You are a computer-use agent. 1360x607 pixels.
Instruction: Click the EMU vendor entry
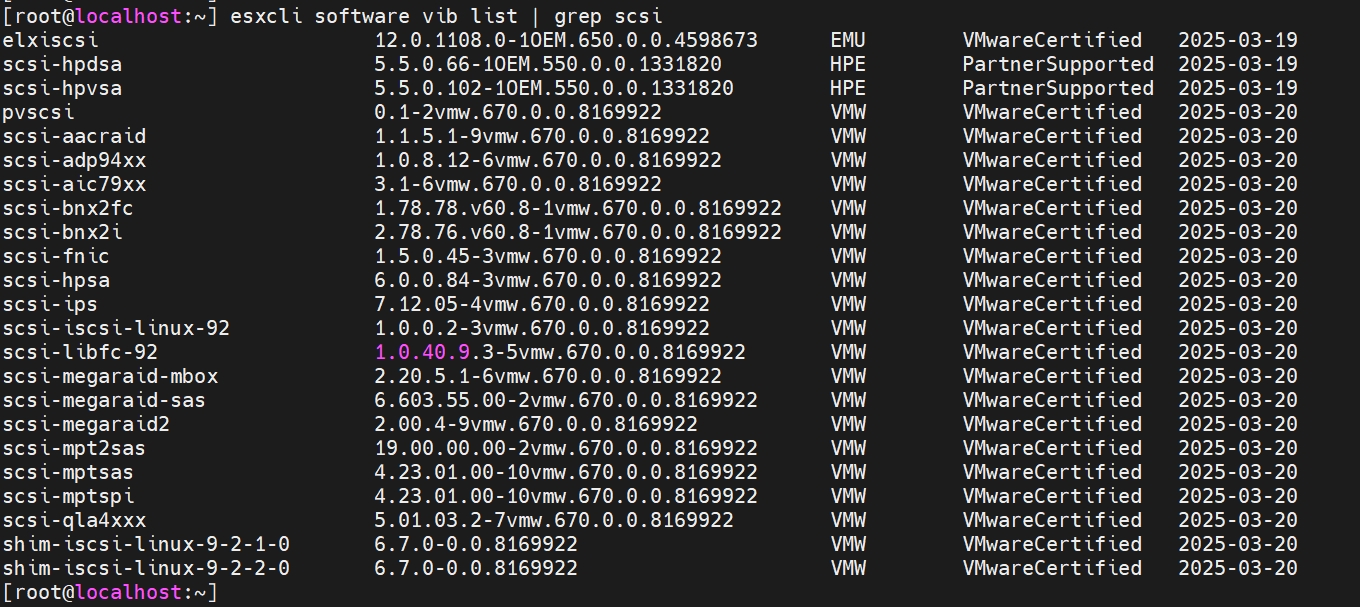point(848,40)
